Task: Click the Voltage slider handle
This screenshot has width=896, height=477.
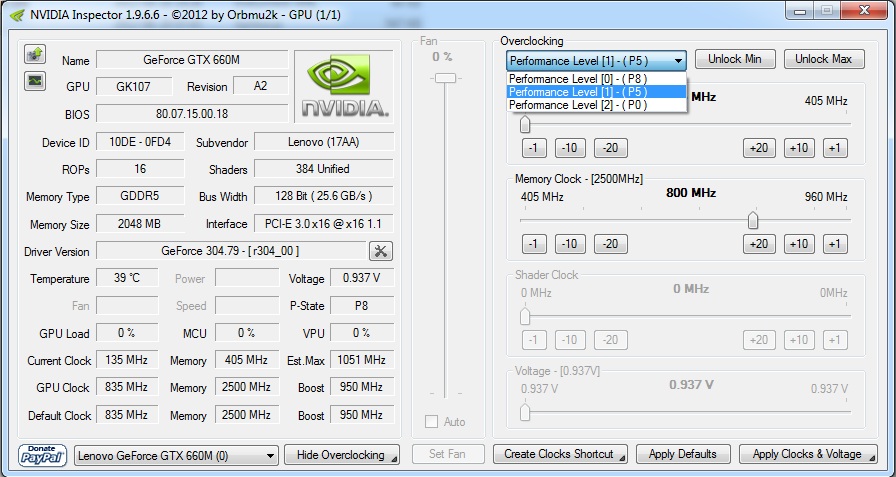Action: [525, 412]
